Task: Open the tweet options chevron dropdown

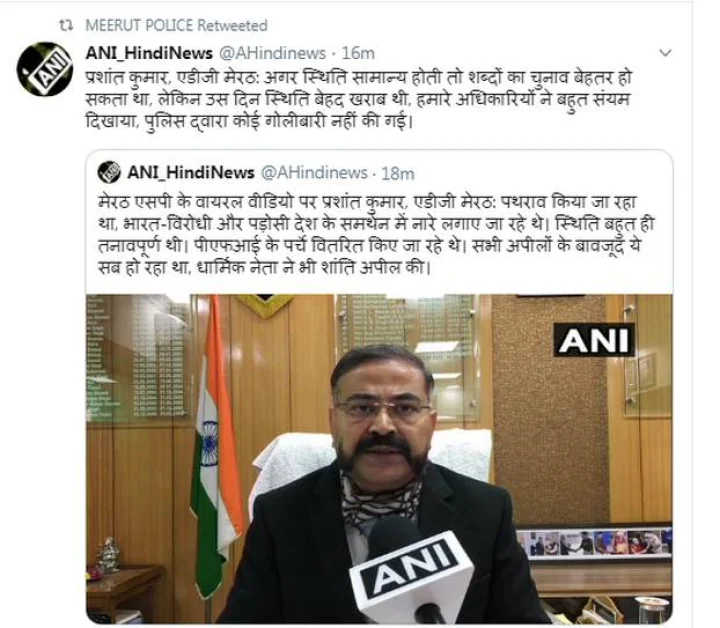Action: [x=665, y=53]
